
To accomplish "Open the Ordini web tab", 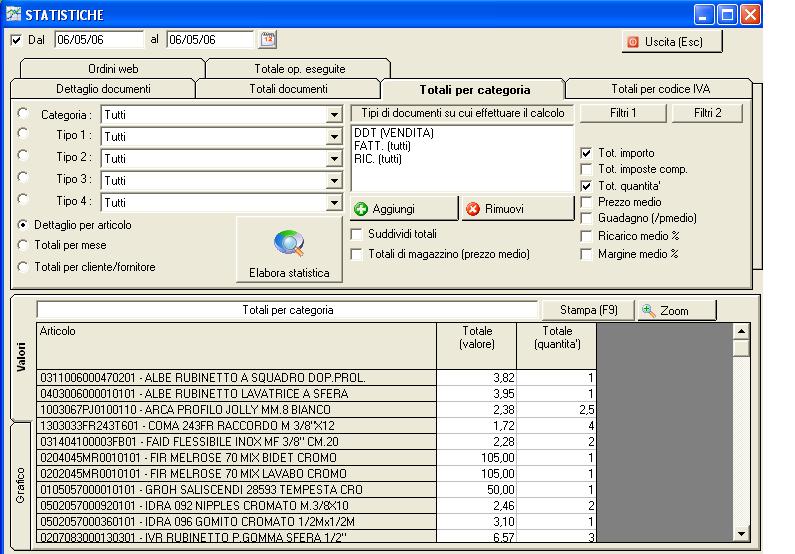I will [x=111, y=69].
